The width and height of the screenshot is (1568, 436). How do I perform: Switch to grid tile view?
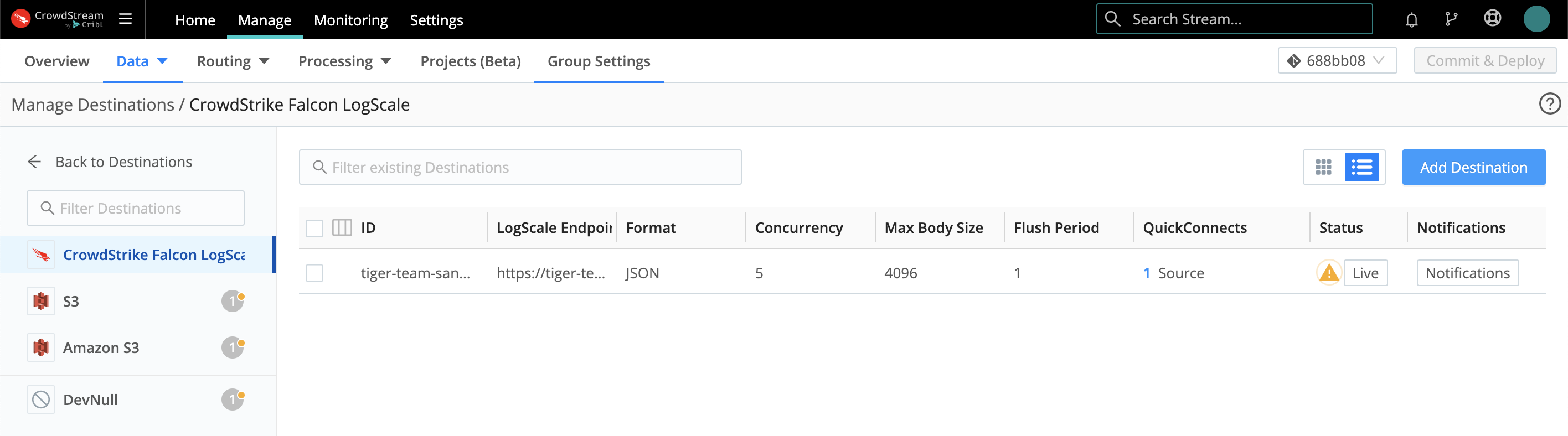click(1323, 167)
